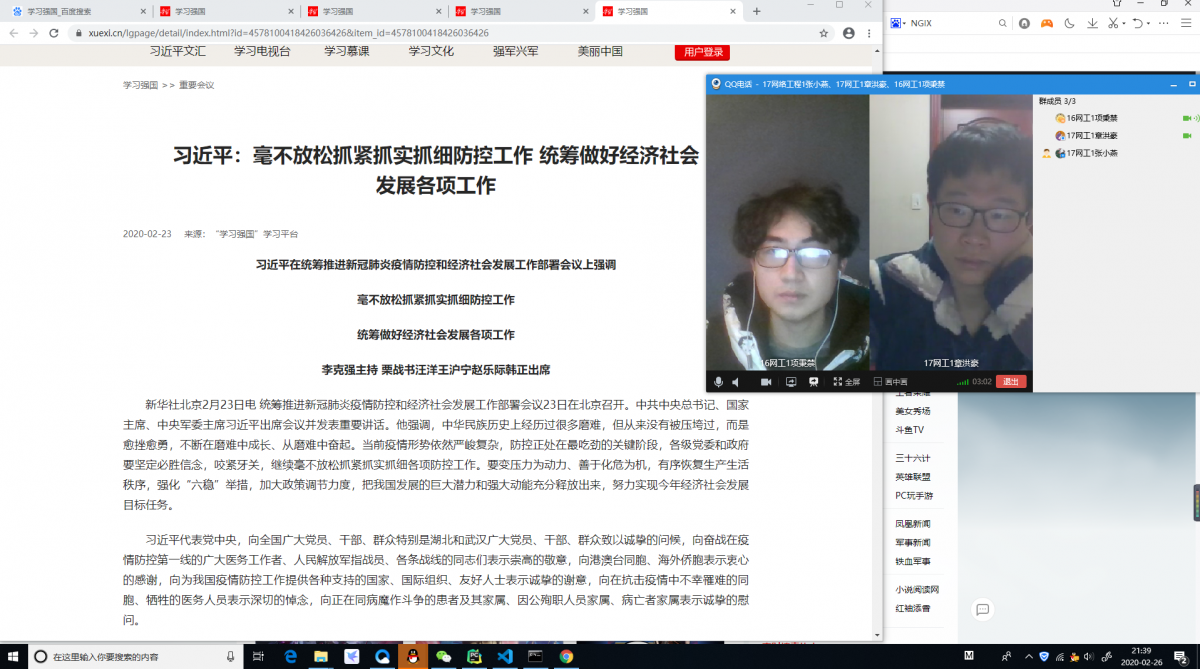
Task: Expand the scissors screenshot tool dropdown
Action: pos(1124,24)
